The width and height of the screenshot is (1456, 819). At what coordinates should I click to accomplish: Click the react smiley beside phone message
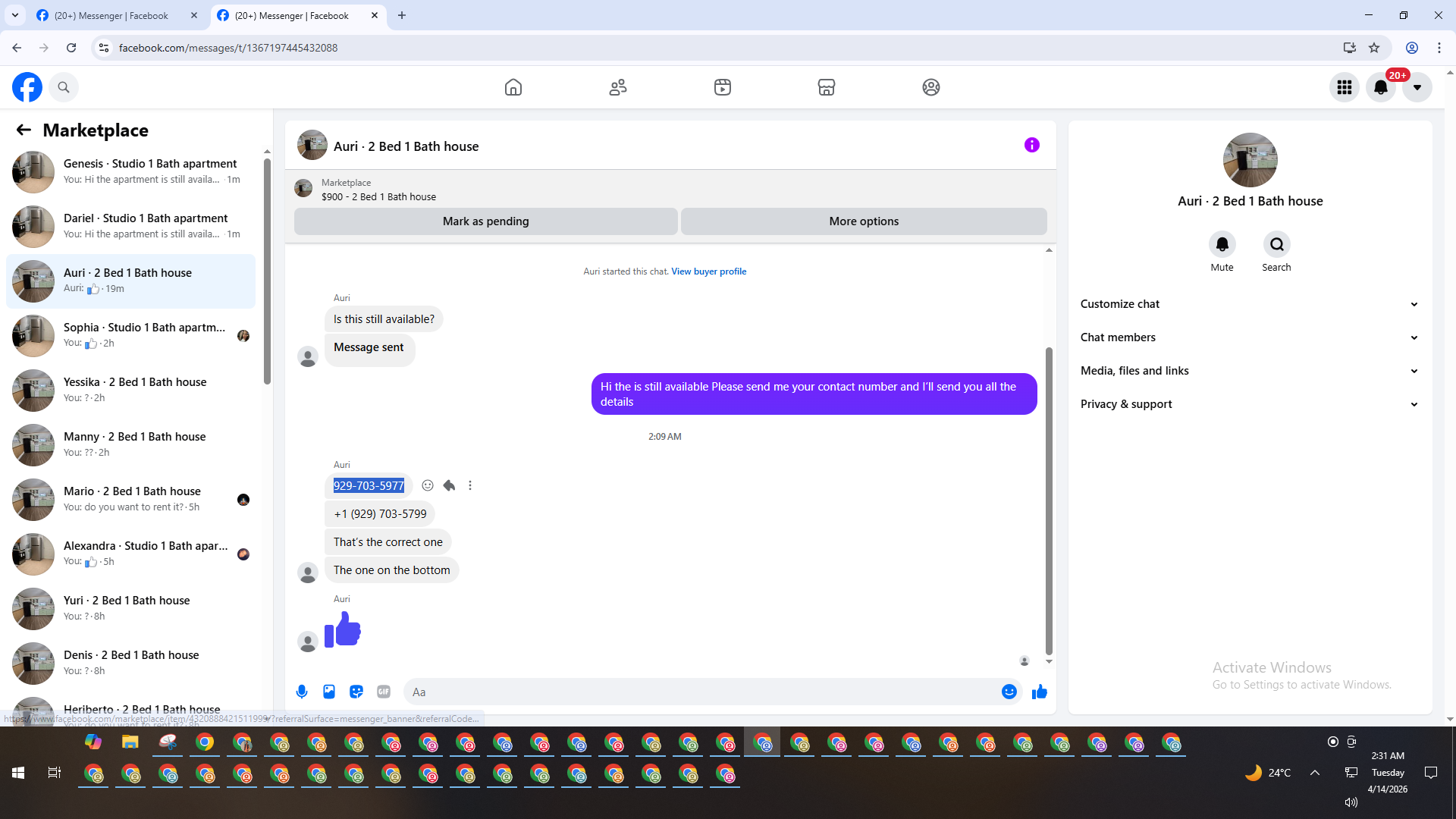point(428,485)
